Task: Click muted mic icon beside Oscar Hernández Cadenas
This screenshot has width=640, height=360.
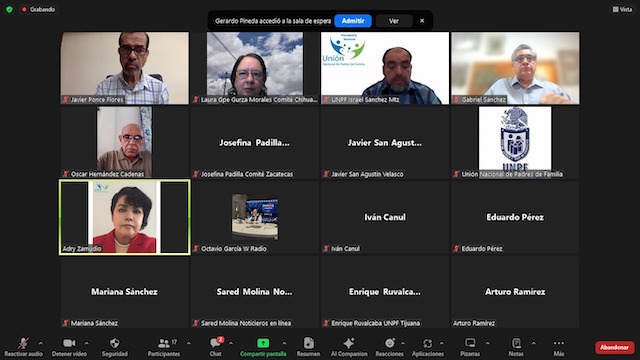Action: click(x=65, y=174)
